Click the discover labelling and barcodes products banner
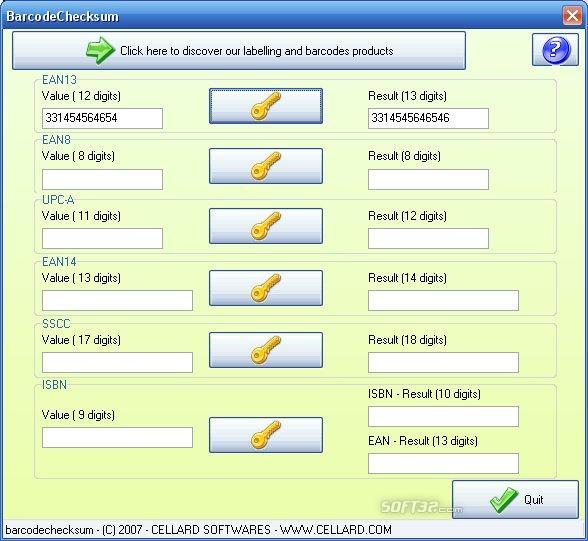This screenshot has height=541, width=588. [239, 51]
